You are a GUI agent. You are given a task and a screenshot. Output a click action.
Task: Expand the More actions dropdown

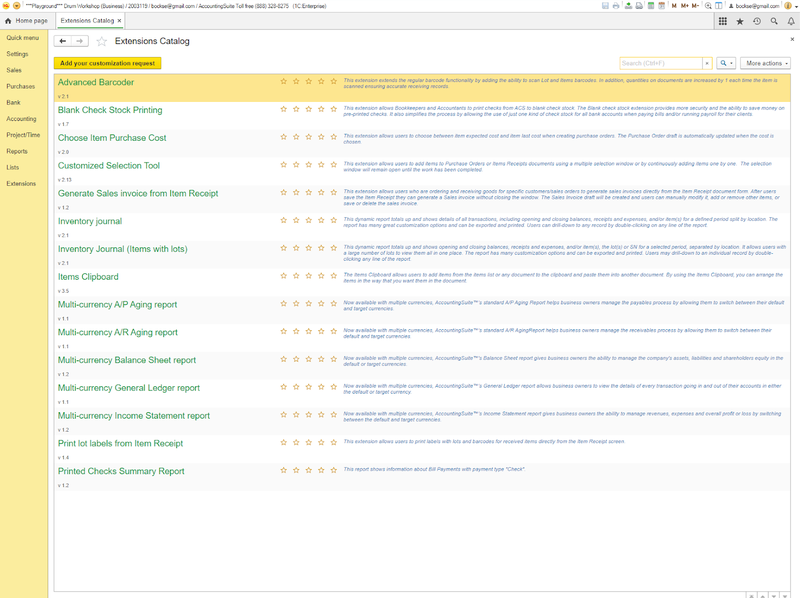765,63
